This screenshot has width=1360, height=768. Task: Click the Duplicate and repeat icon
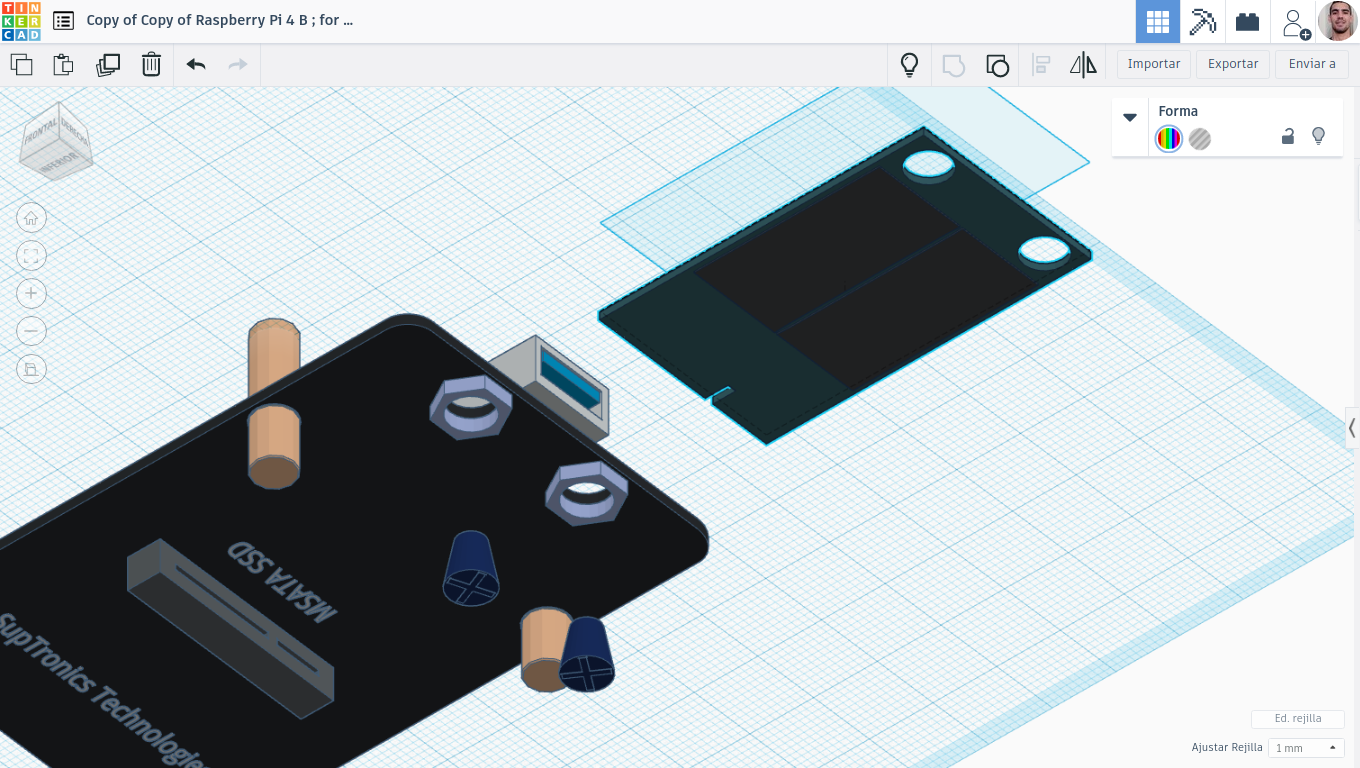coord(107,65)
